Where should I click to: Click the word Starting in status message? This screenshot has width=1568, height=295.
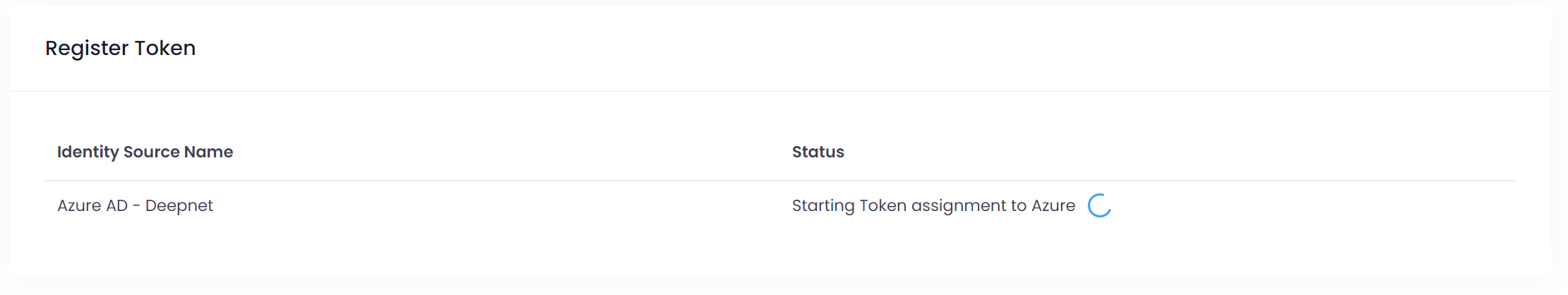pos(823,205)
